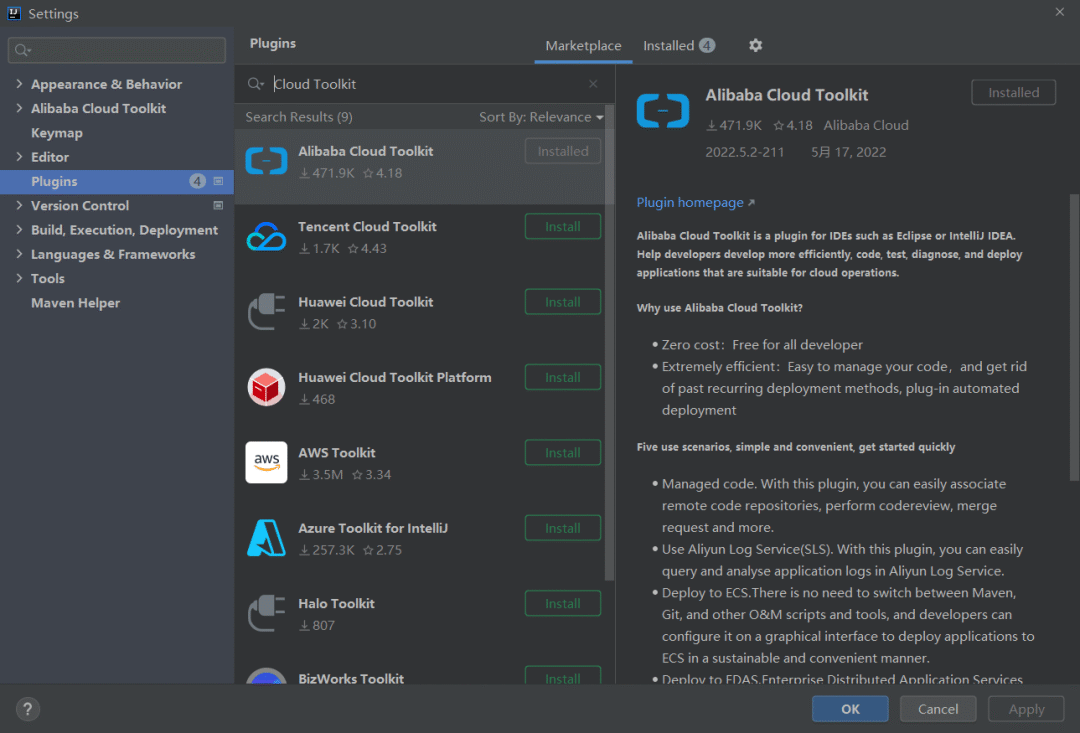The width and height of the screenshot is (1080, 733).
Task: Select the Azure Toolkit for IntelliJ icon
Action: [x=266, y=537]
